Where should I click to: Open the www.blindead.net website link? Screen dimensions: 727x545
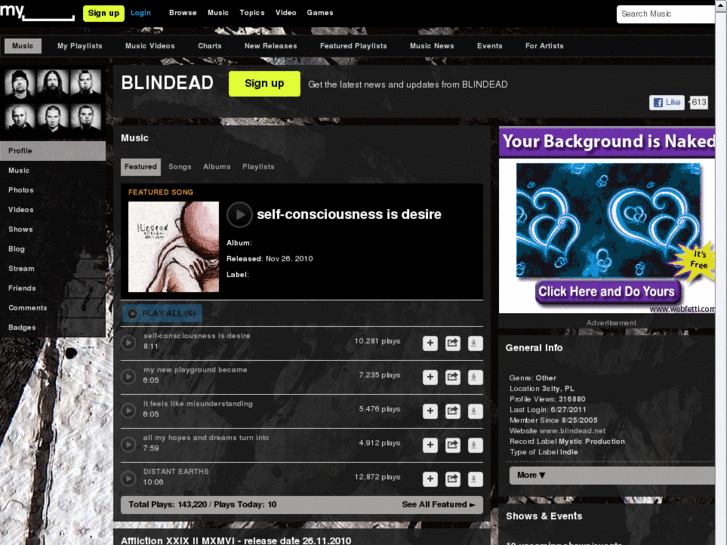click(572, 431)
